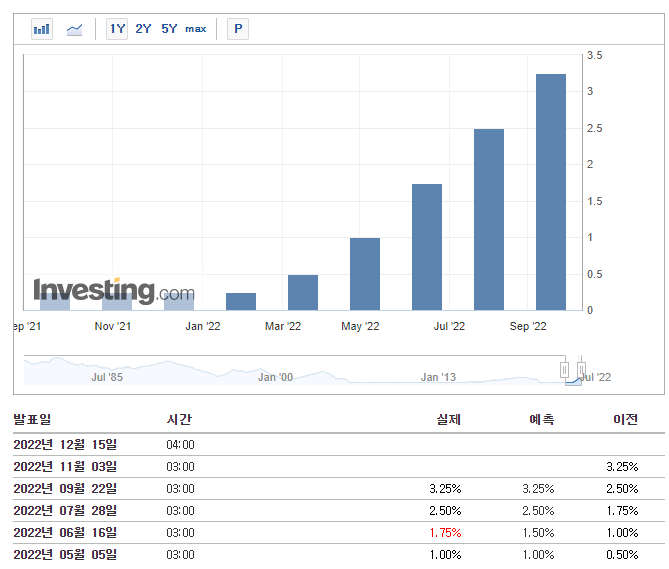The width and height of the screenshot is (669, 569).
Task: Click the bar reaching 1.75
Action: (427, 247)
